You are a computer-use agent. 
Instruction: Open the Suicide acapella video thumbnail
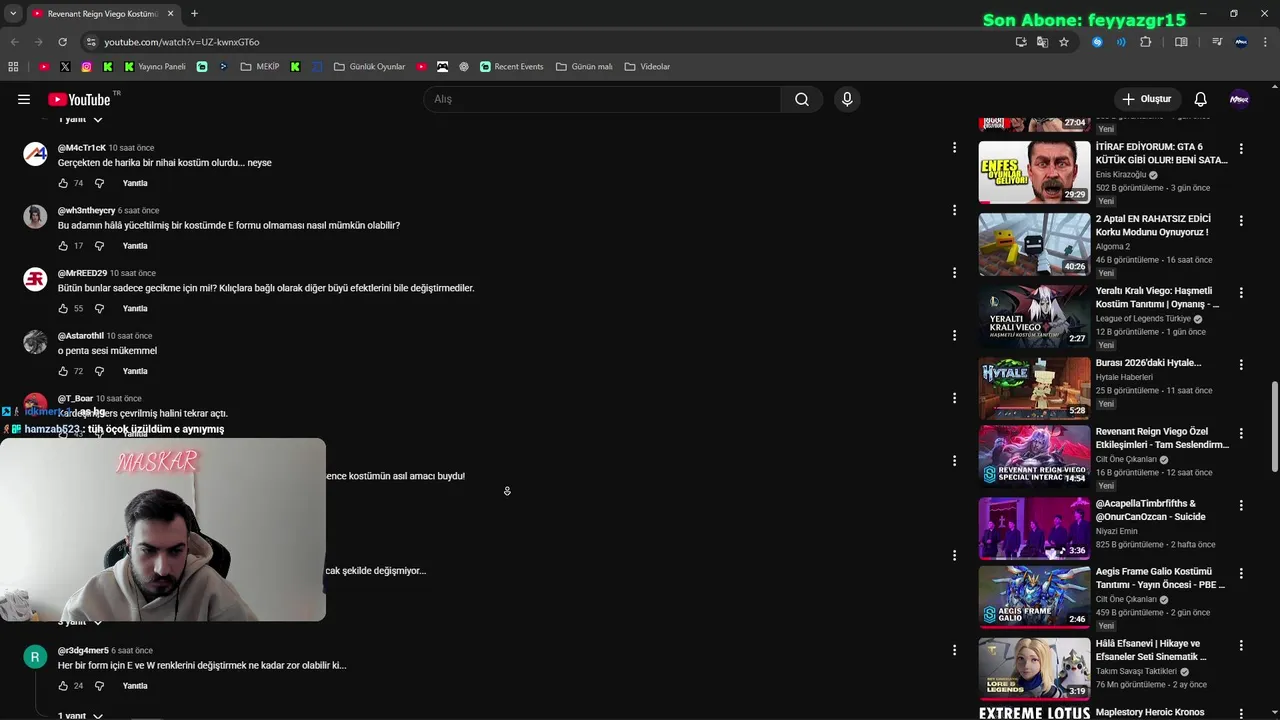(1034, 528)
